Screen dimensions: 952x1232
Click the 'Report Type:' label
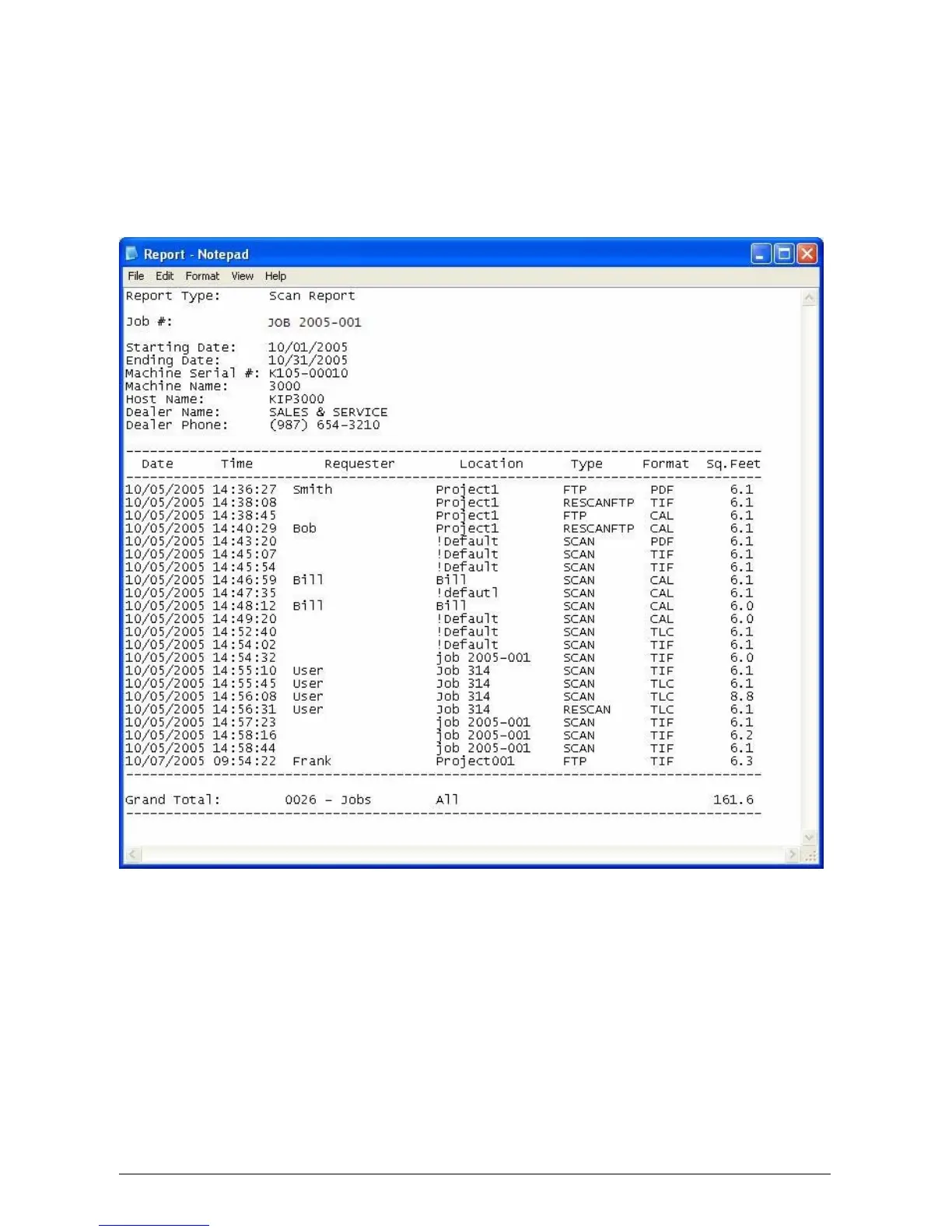click(173, 296)
